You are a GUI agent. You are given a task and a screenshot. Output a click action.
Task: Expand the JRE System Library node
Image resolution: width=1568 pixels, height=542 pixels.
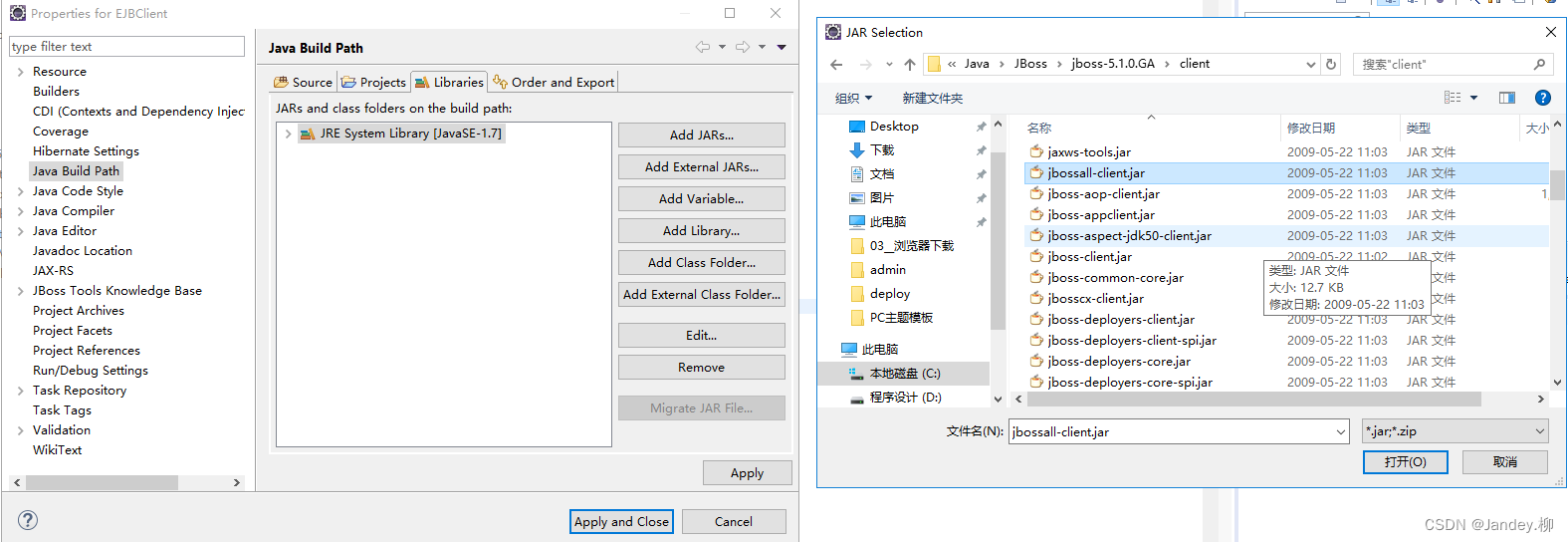[x=288, y=134]
